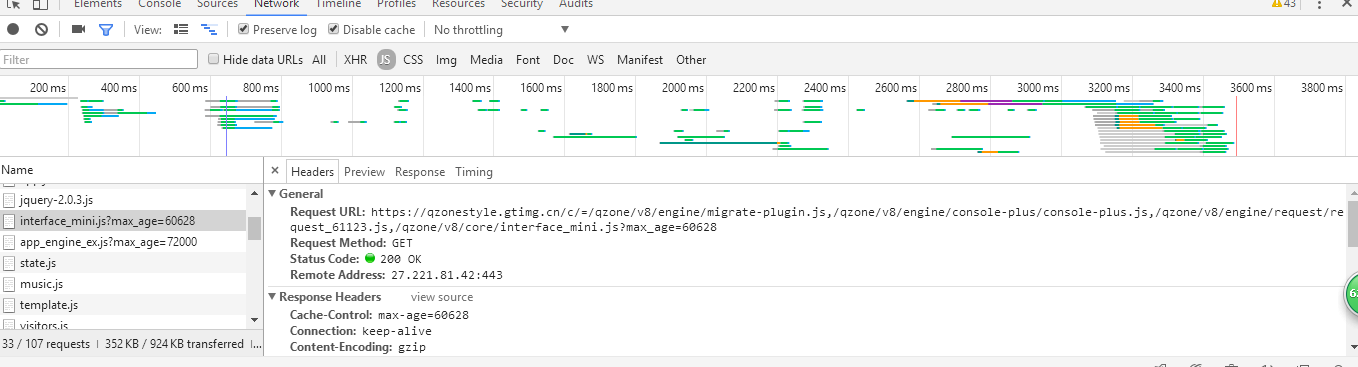Toggle the filter funnel icon
Screen dimensions: 1358x367
(x=105, y=30)
